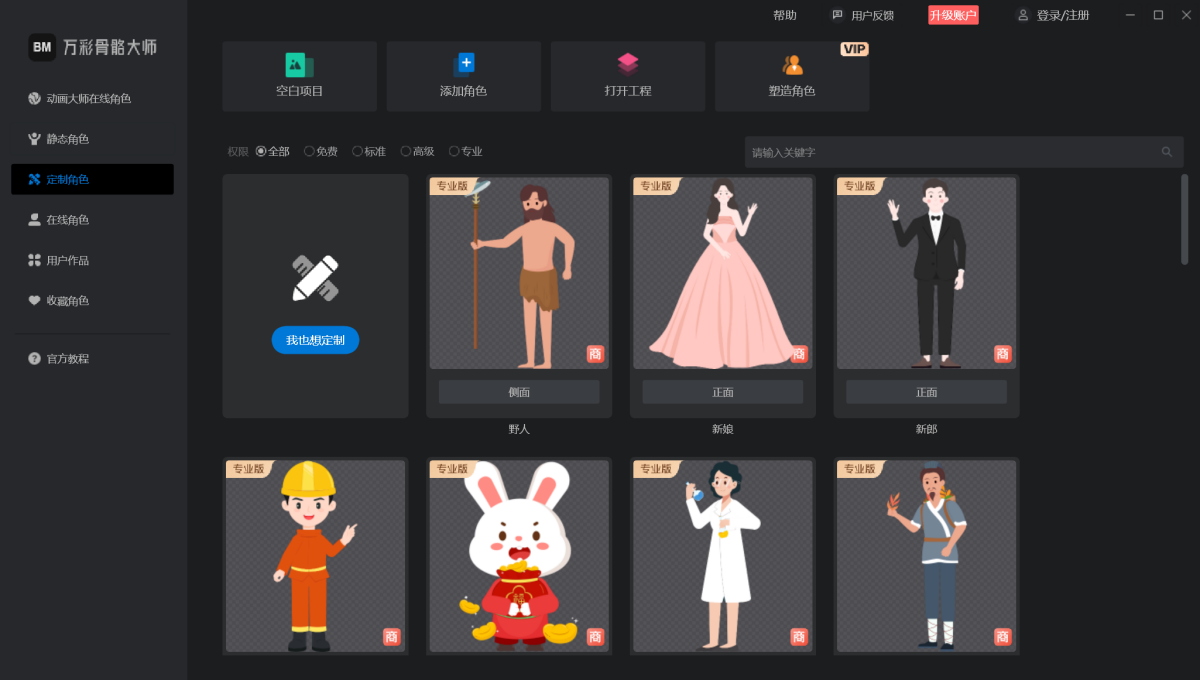Go to 在线角色 sidebar section
The height and width of the screenshot is (680, 1200).
67,220
